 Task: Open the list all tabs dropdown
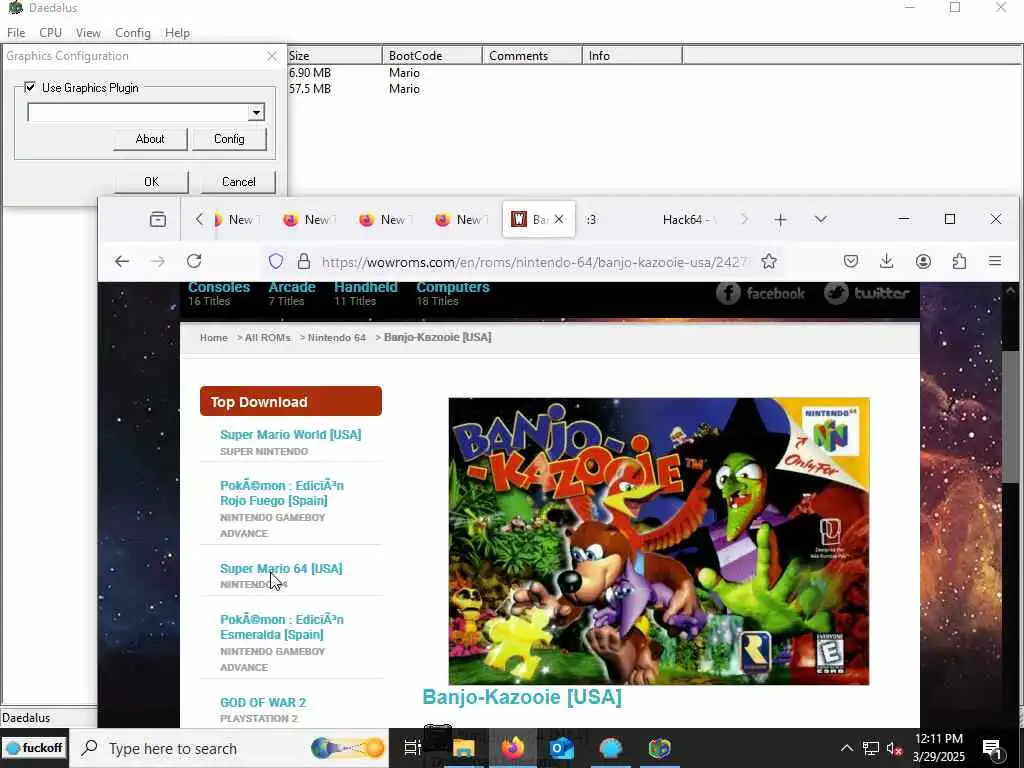[821, 219]
